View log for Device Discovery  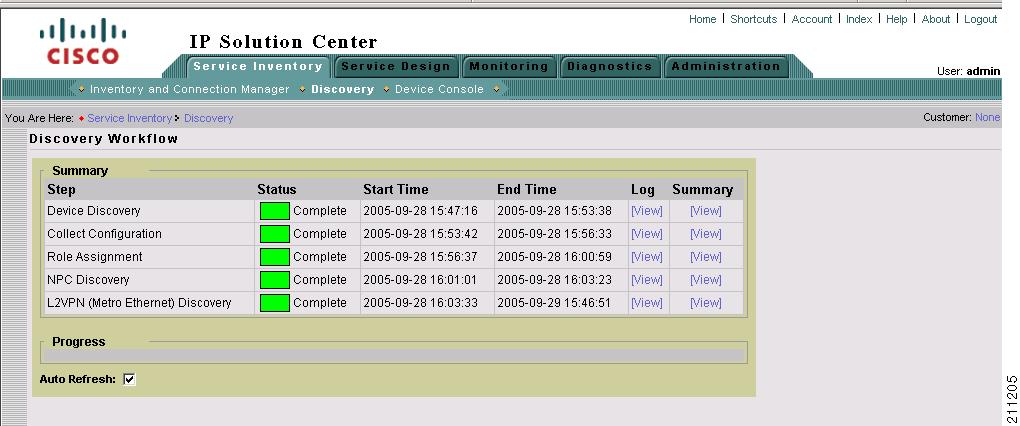pyautogui.click(x=647, y=211)
